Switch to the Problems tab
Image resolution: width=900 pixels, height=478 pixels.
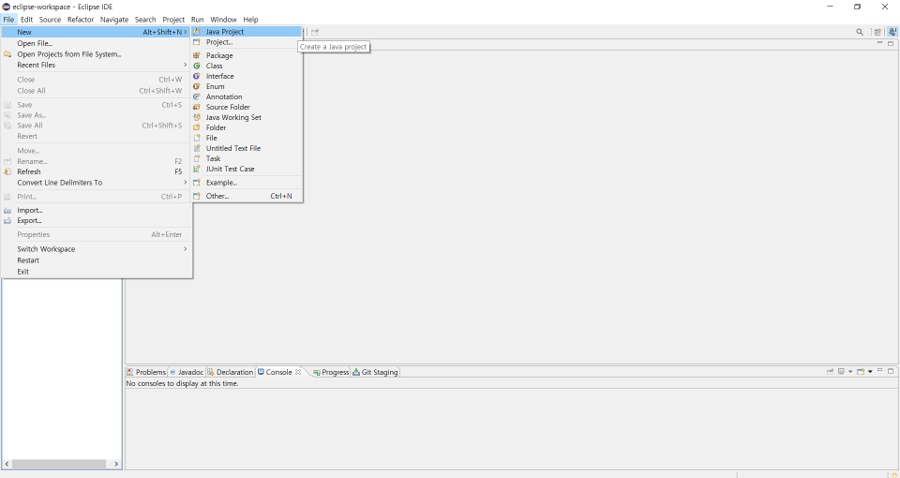(146, 372)
